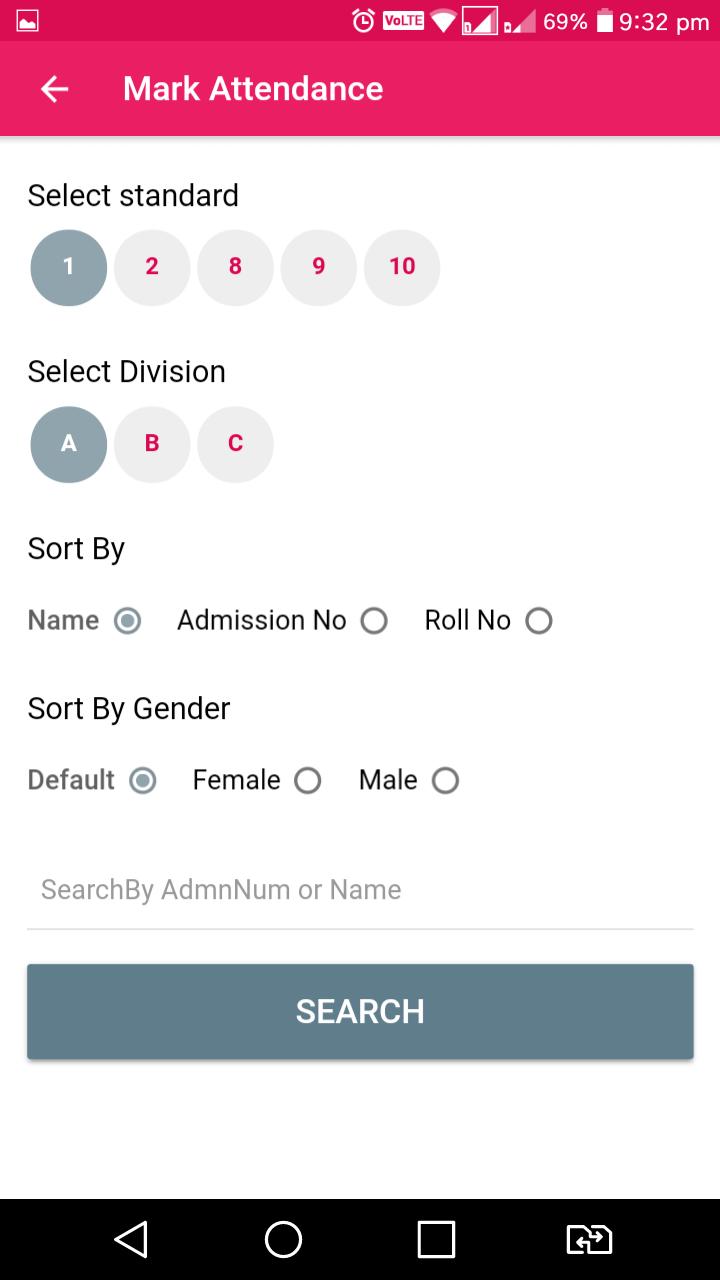Tap the battery icon in status bar
Screen dimensions: 720x1280
(x=604, y=21)
